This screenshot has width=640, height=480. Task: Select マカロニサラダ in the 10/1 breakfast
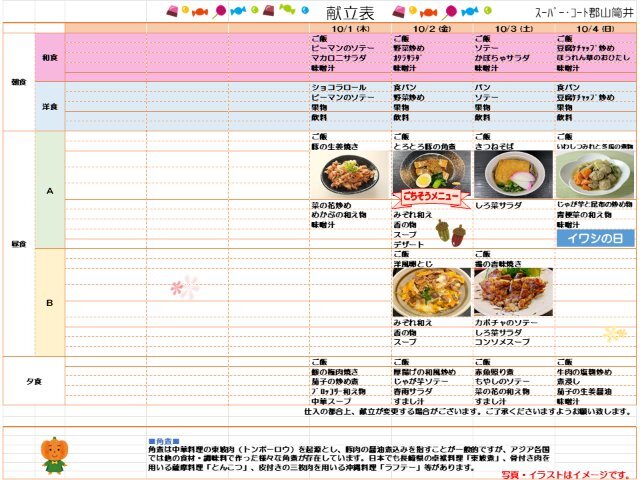click(339, 58)
